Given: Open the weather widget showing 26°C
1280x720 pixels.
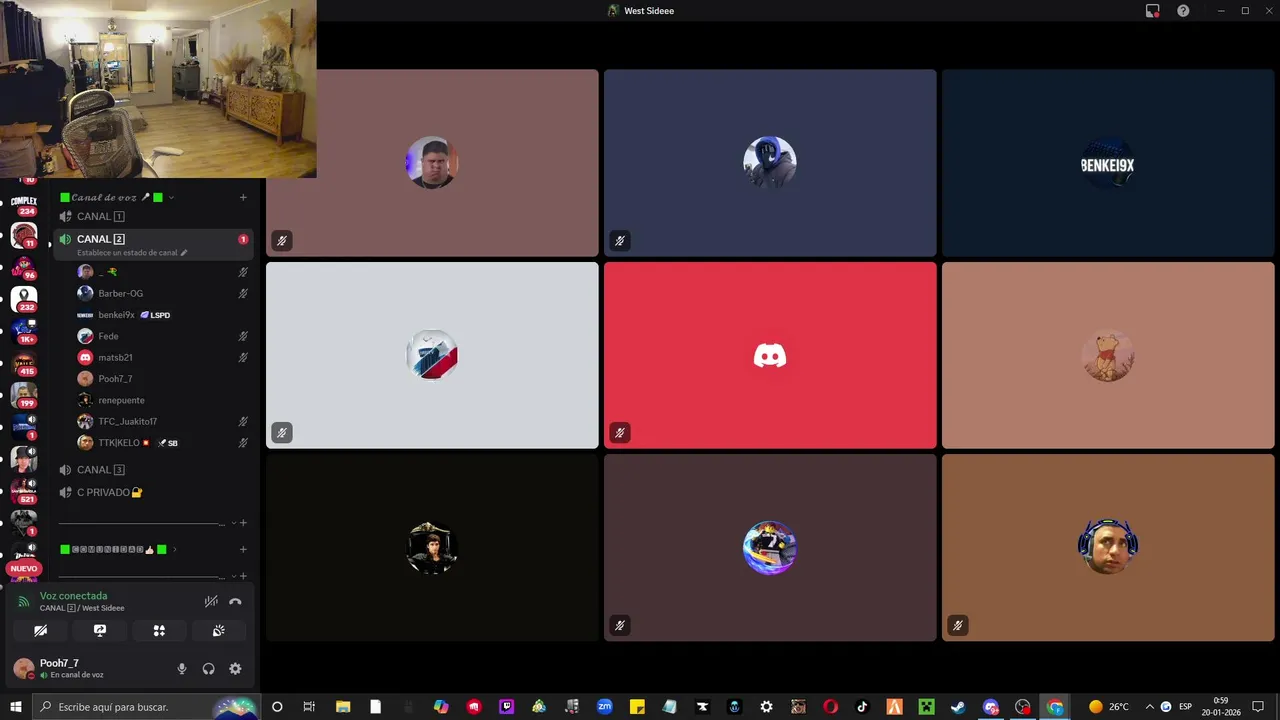Looking at the screenshot, I should click(x=1109, y=707).
